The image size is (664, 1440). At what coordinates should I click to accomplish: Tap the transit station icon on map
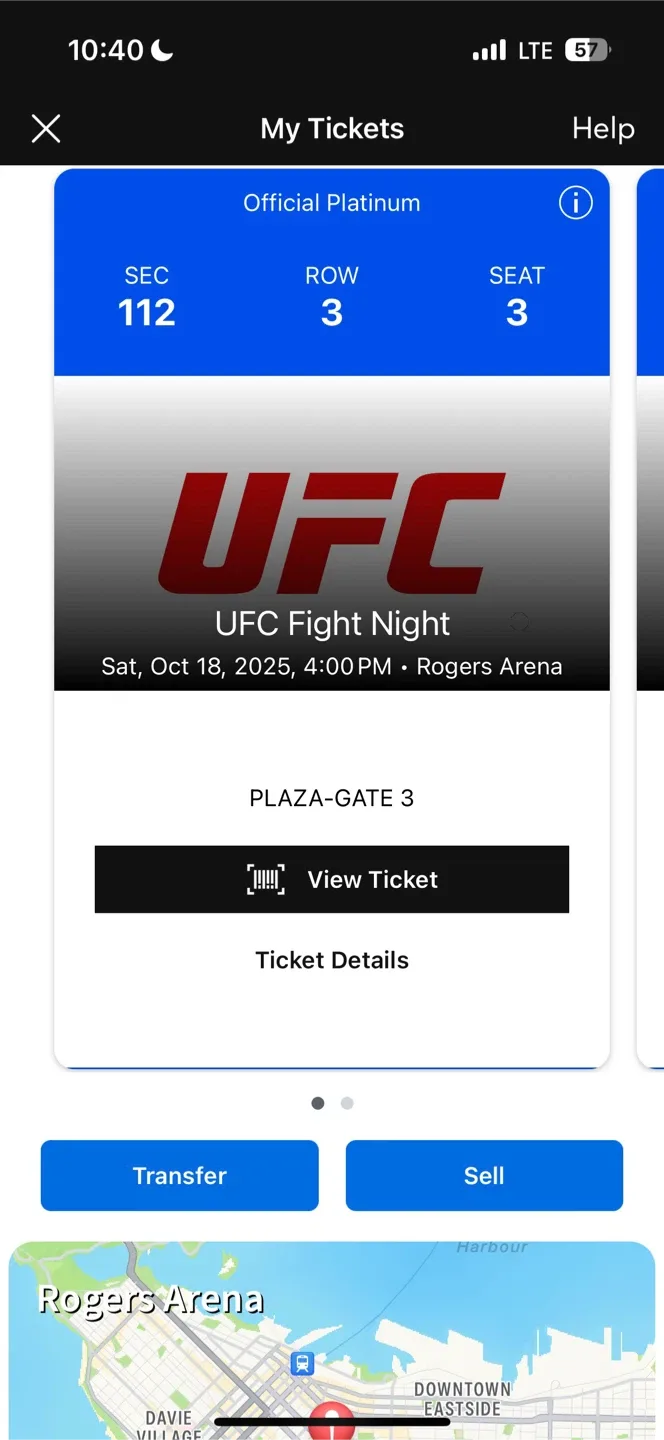(302, 1363)
